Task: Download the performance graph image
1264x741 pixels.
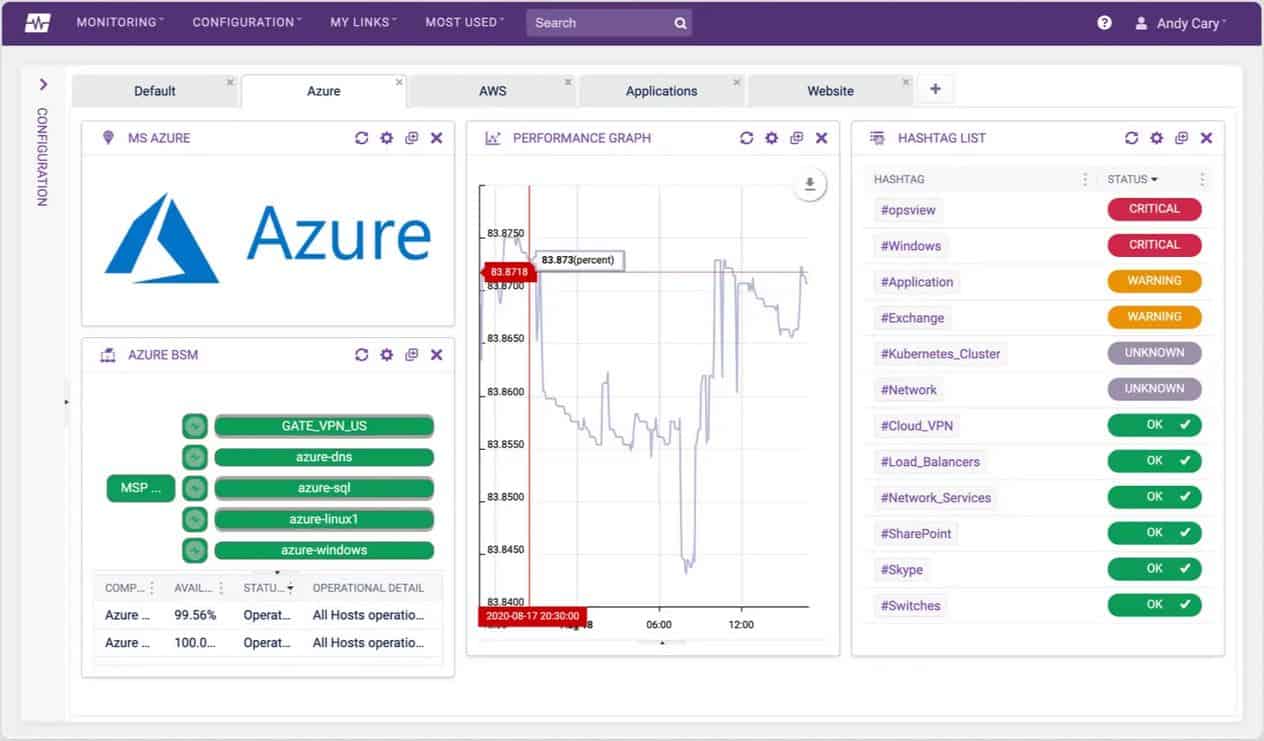Action: pos(811,185)
